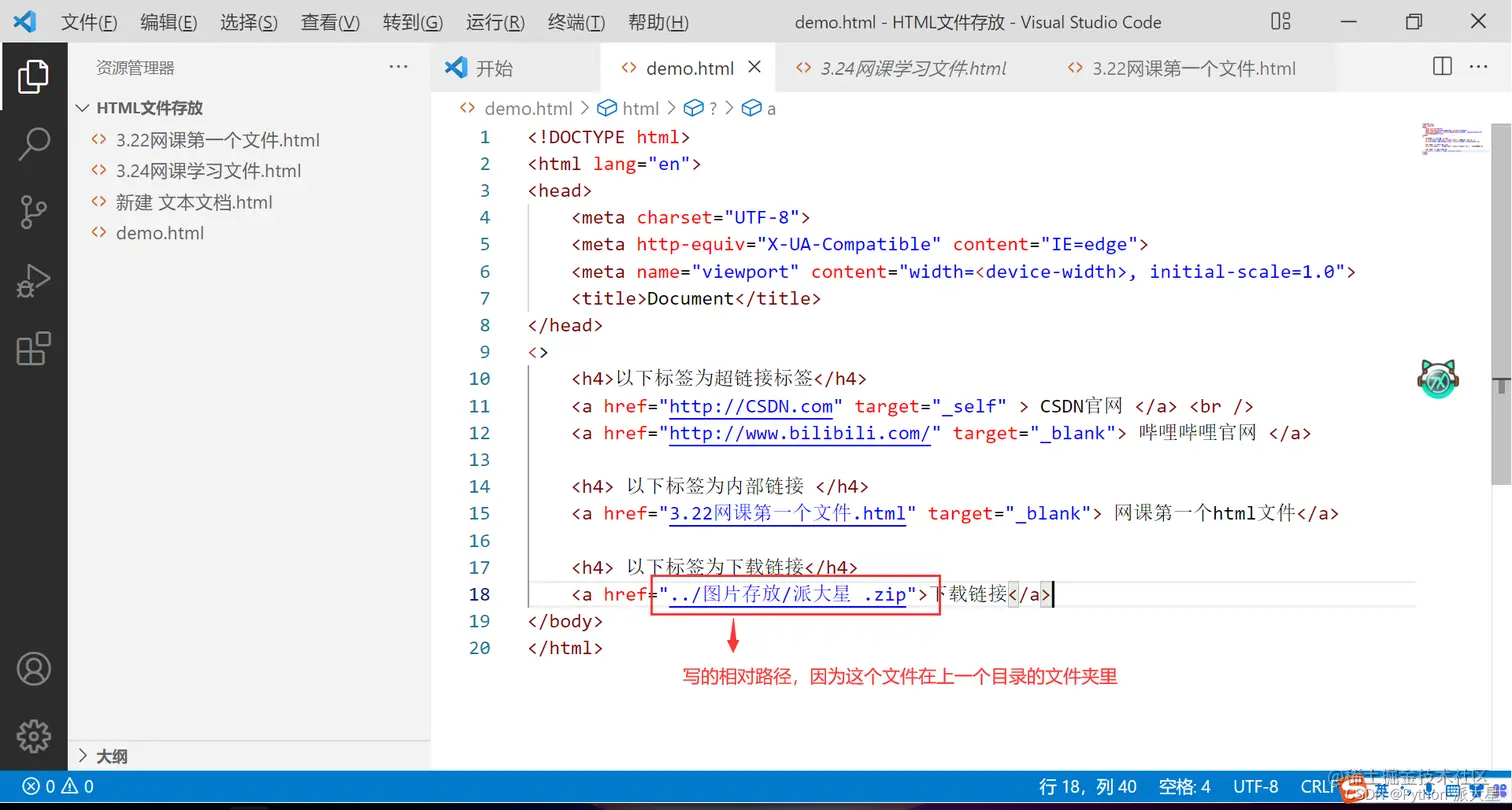Click UTF-8 encoding status item
Screen dimensions: 1512x810
pyautogui.click(x=1256, y=786)
